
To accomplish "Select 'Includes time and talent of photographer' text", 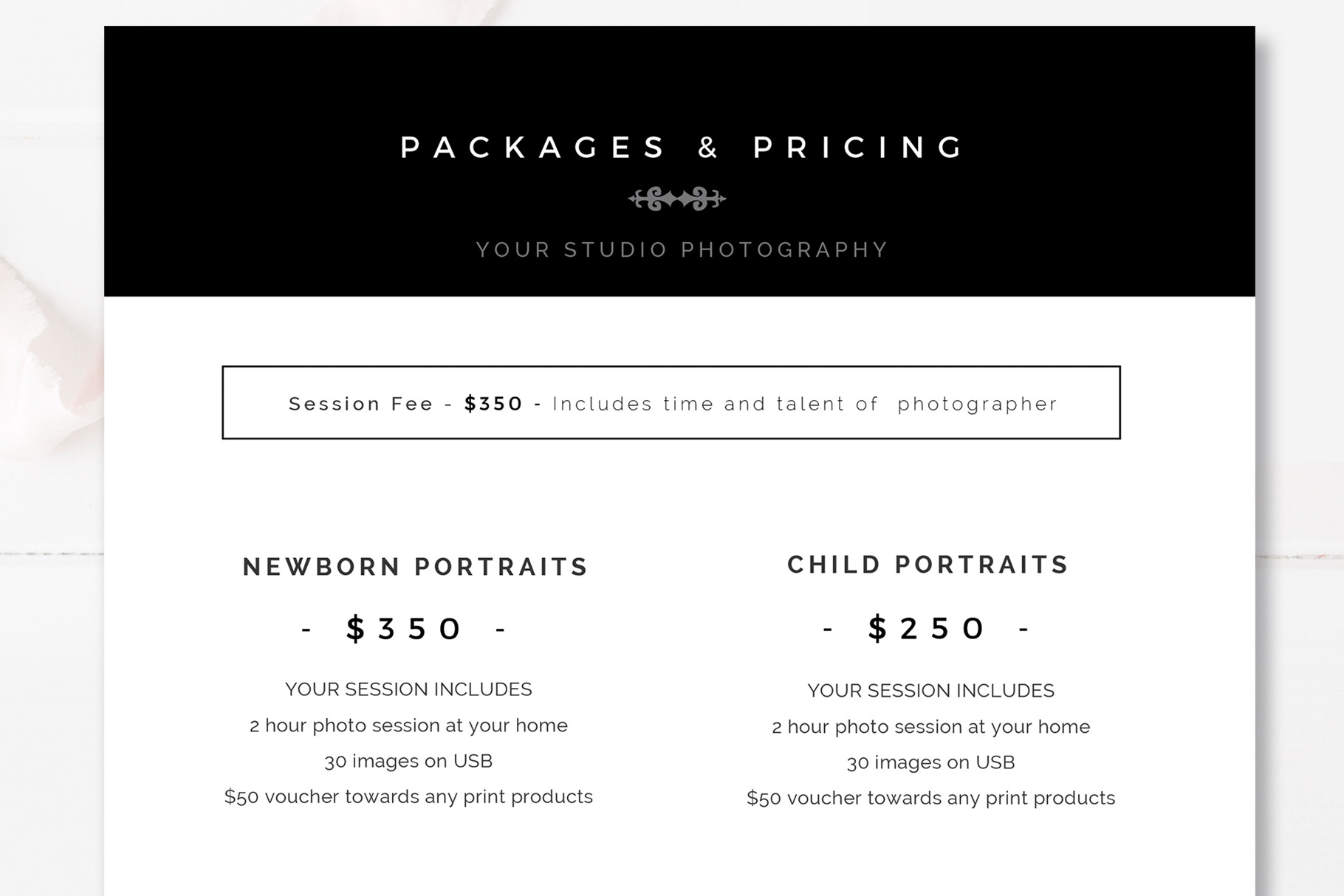I will pyautogui.click(x=805, y=404).
